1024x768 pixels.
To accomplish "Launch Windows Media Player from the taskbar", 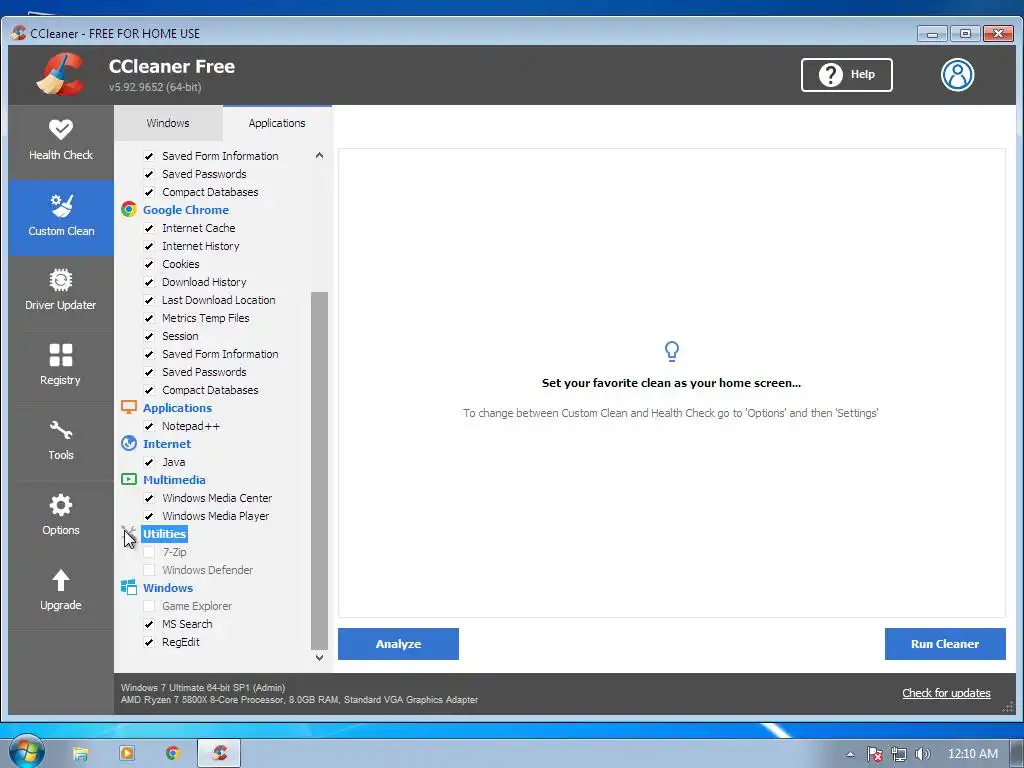I will [x=127, y=754].
